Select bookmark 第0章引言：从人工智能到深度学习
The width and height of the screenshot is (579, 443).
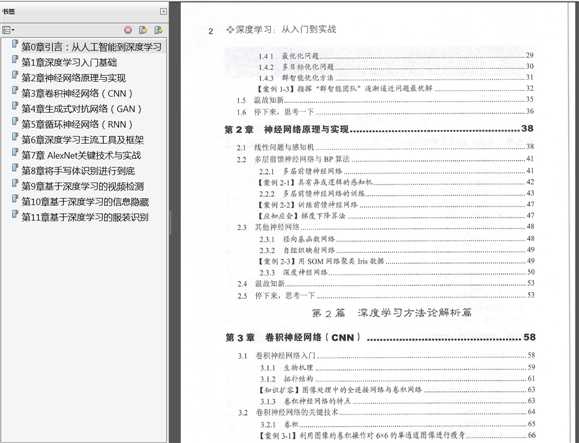91,47
